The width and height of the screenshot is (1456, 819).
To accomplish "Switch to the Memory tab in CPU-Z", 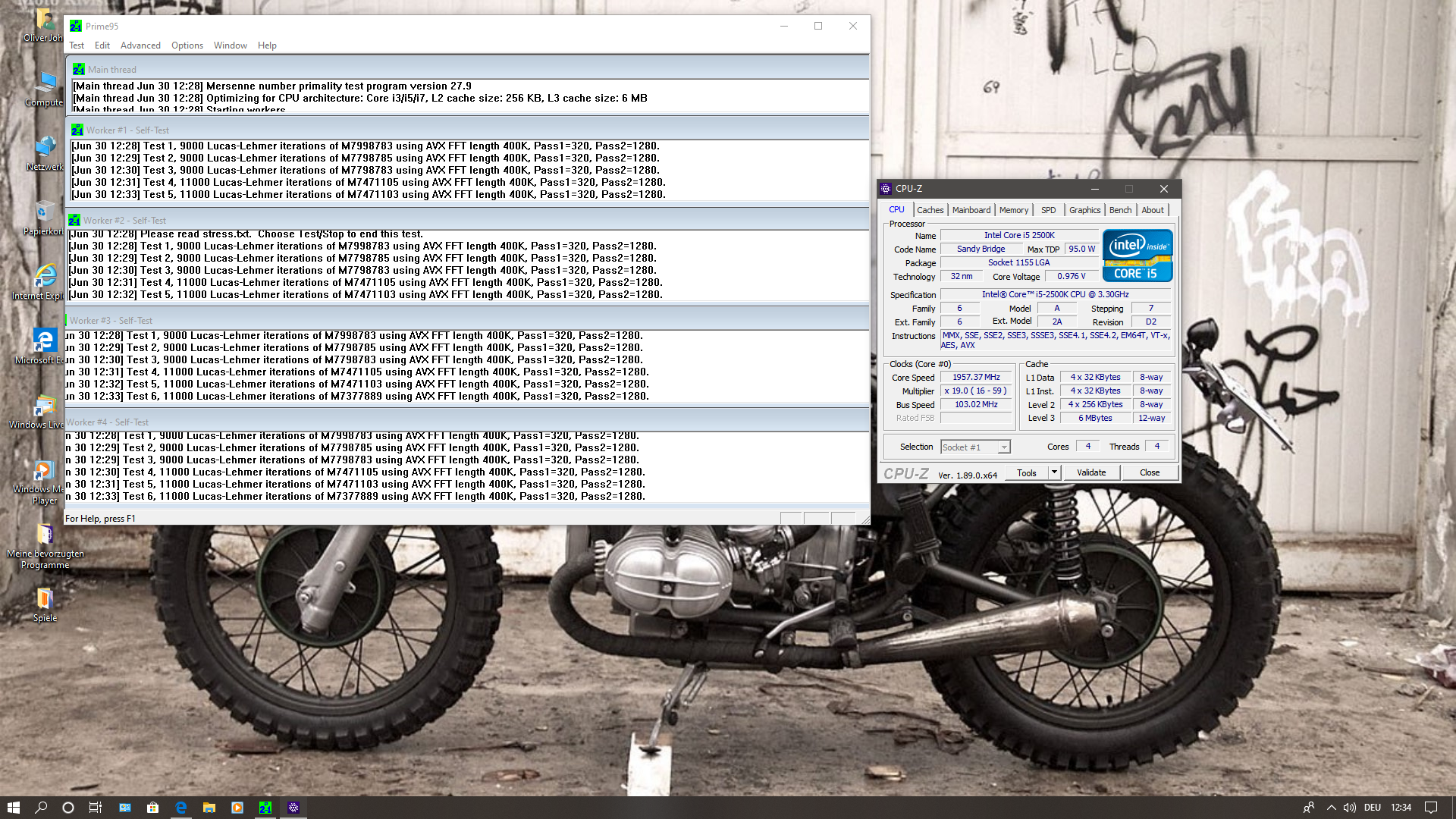I will click(x=1014, y=210).
